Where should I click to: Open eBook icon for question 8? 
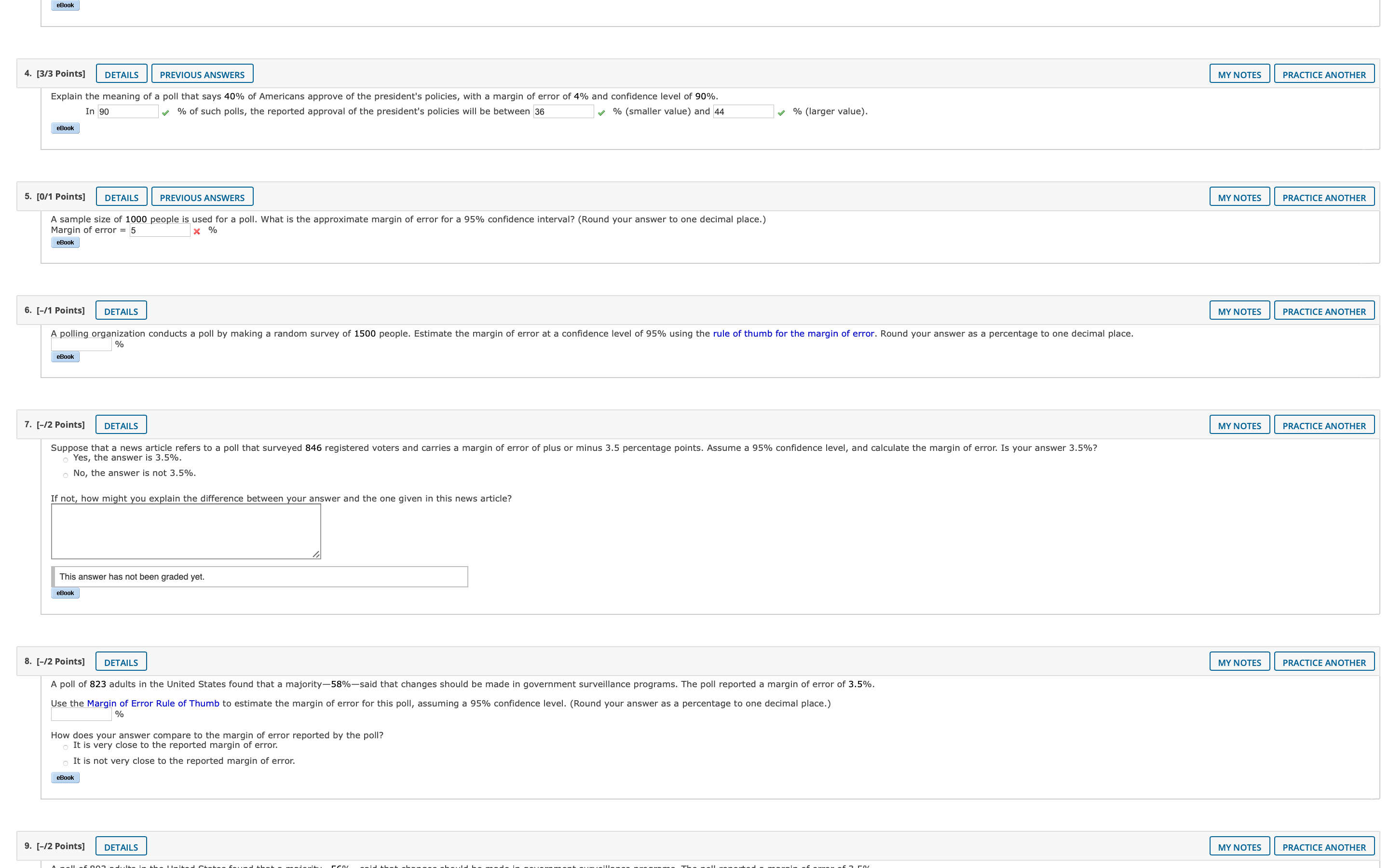(65, 778)
